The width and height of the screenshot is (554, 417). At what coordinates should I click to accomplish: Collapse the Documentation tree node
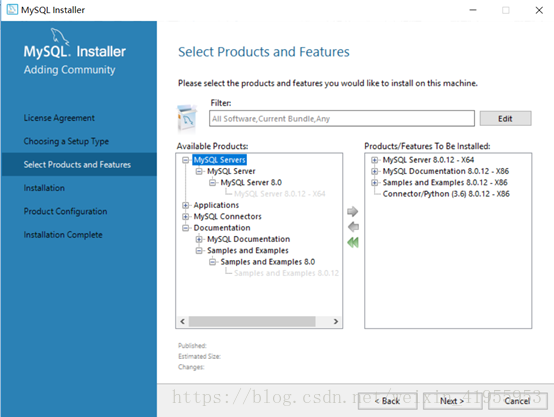(185, 228)
